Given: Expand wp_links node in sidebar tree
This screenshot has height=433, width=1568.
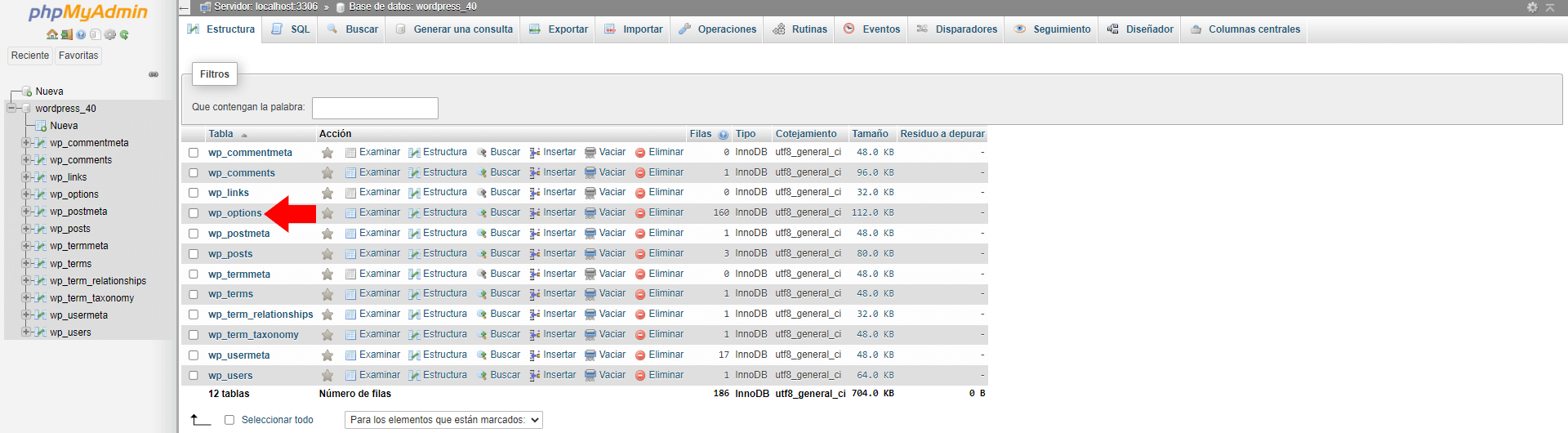Looking at the screenshot, I should tap(26, 176).
